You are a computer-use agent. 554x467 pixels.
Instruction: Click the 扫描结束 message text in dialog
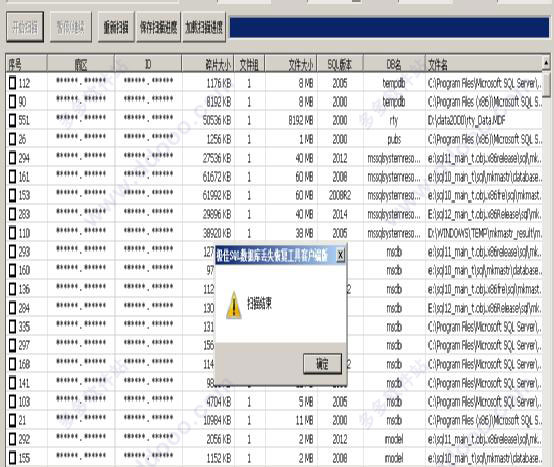tap(259, 303)
